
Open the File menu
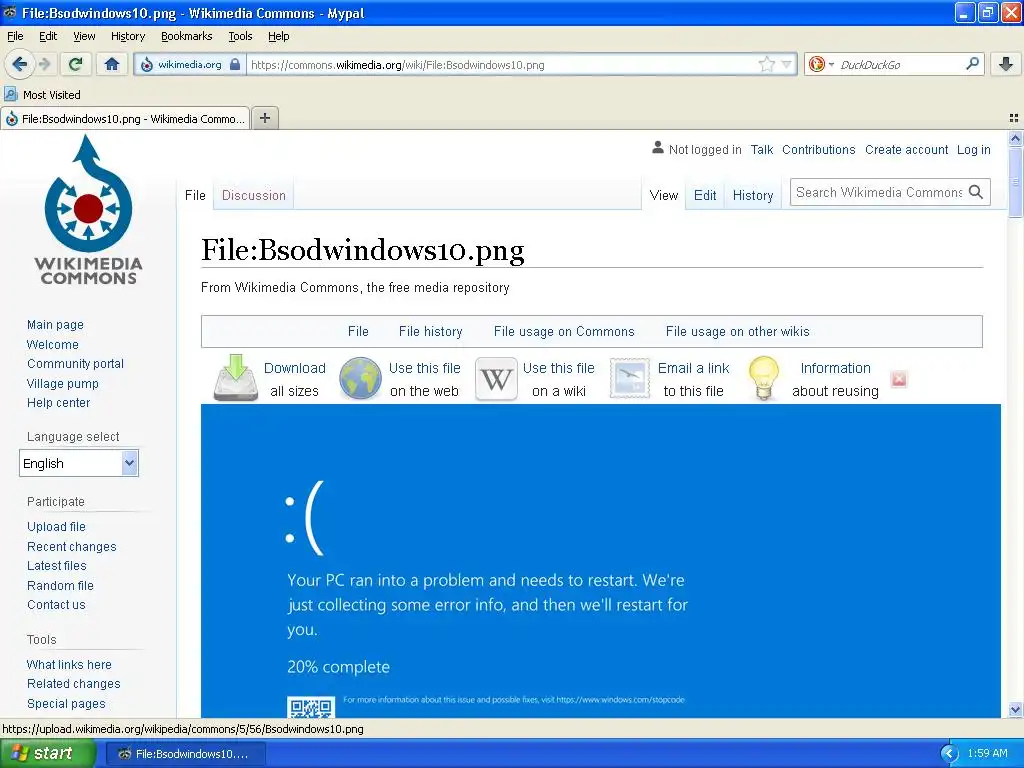tap(15, 36)
